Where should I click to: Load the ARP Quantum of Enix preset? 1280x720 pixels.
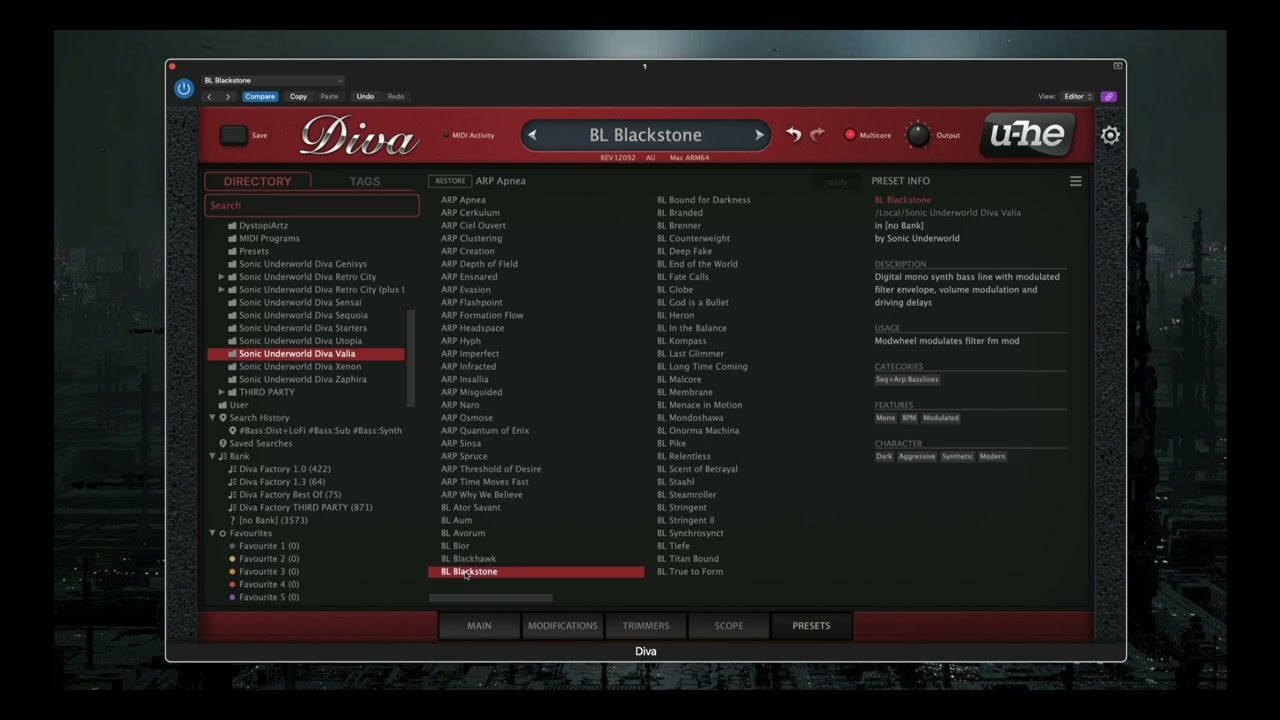pos(485,430)
